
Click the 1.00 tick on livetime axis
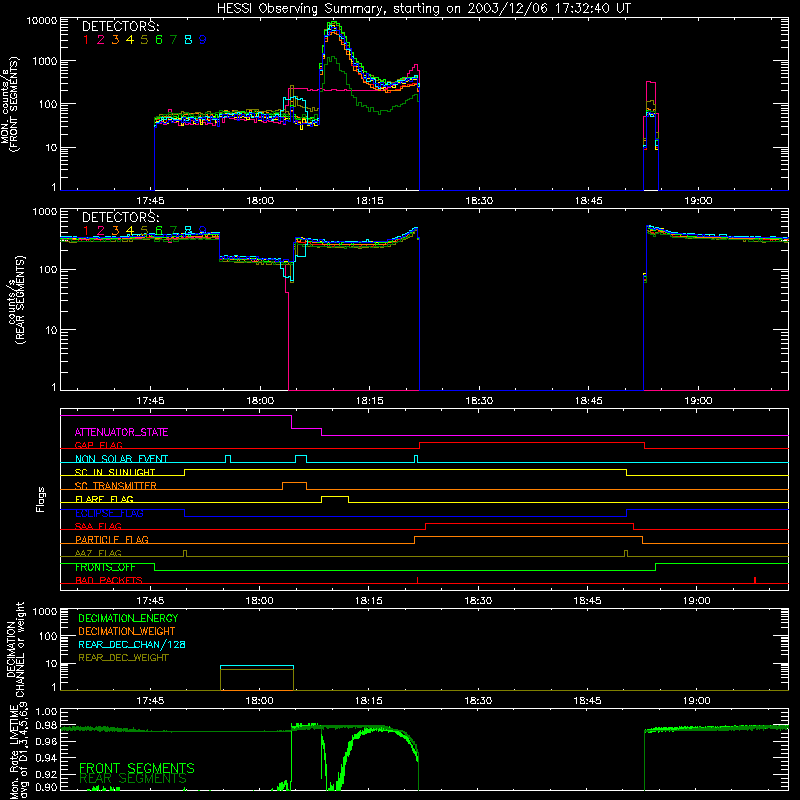pos(46,712)
